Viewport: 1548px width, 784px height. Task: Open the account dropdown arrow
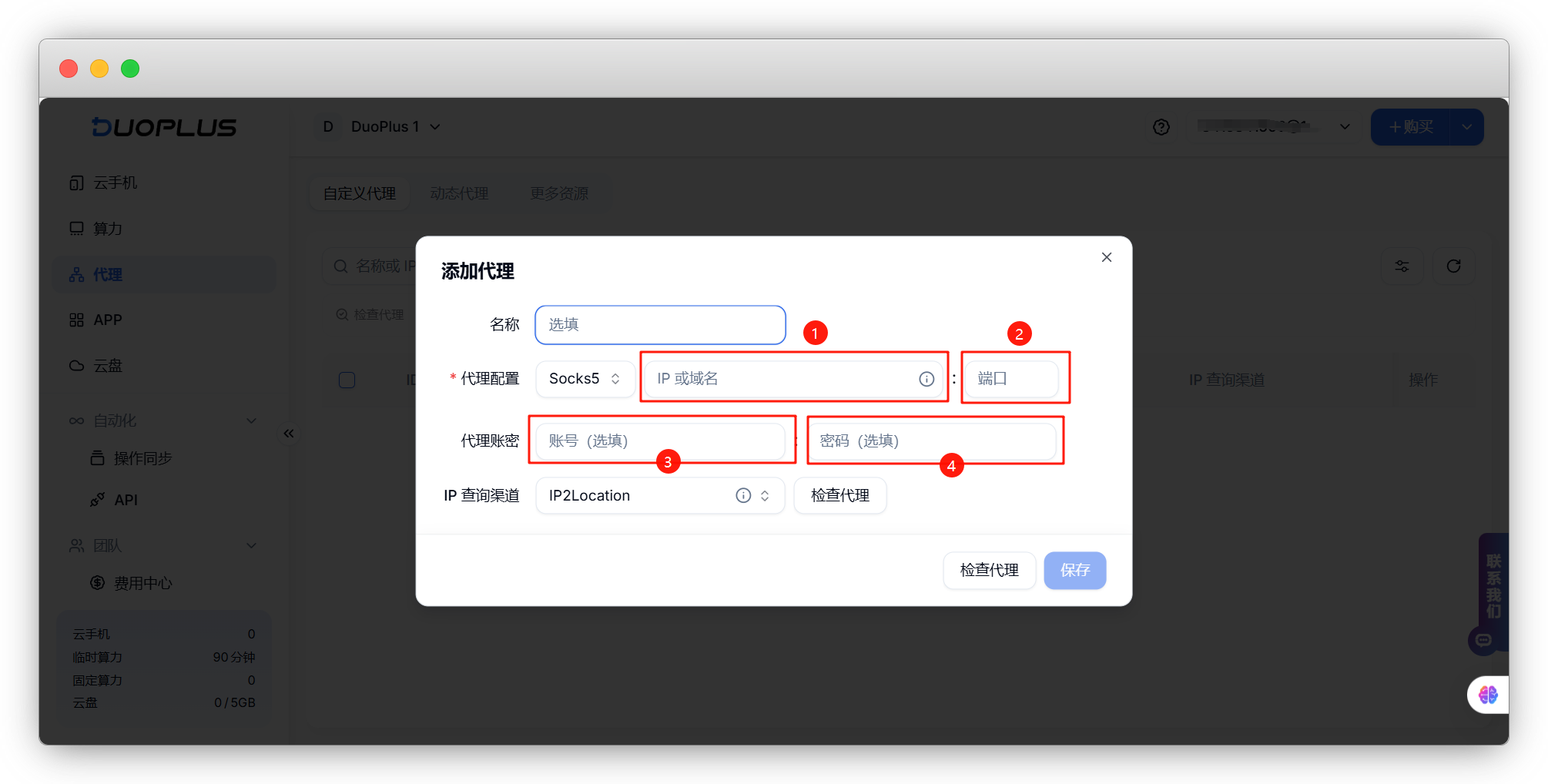click(x=1345, y=127)
